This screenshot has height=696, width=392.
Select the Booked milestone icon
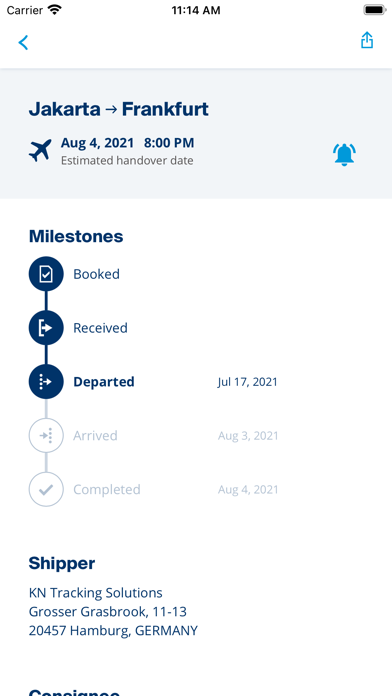pos(46,274)
